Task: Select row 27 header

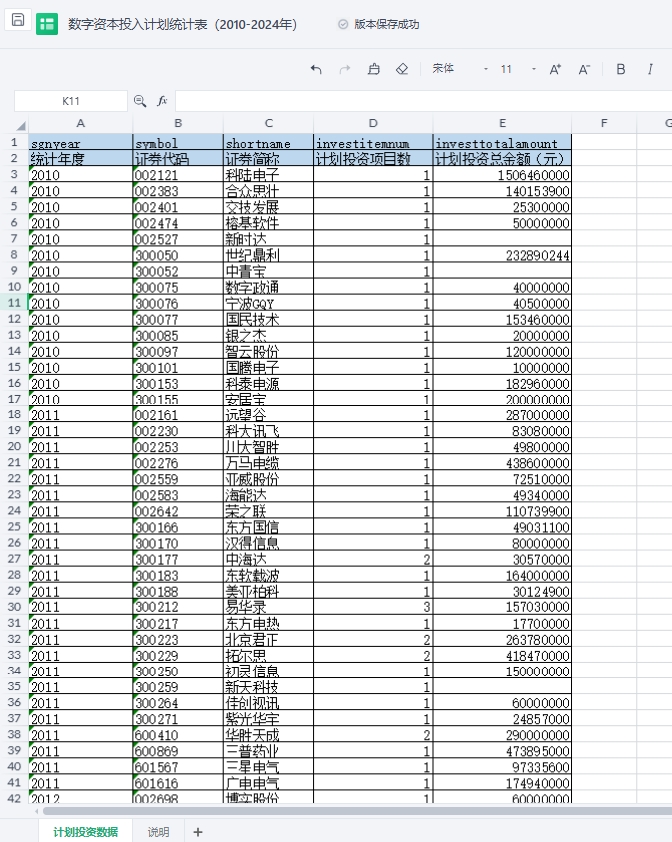Action: [x=15, y=559]
